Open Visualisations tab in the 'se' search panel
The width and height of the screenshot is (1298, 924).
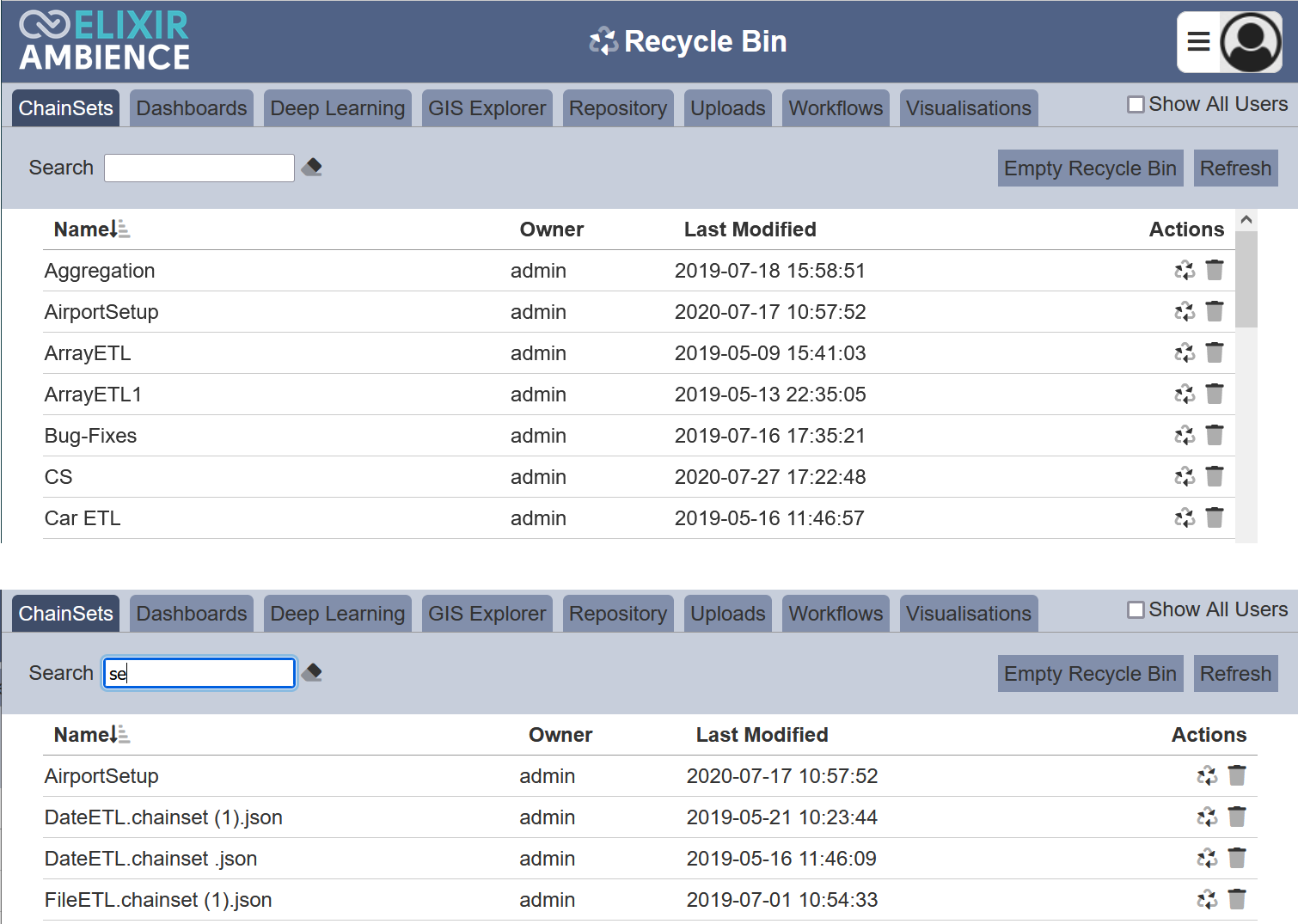969,614
